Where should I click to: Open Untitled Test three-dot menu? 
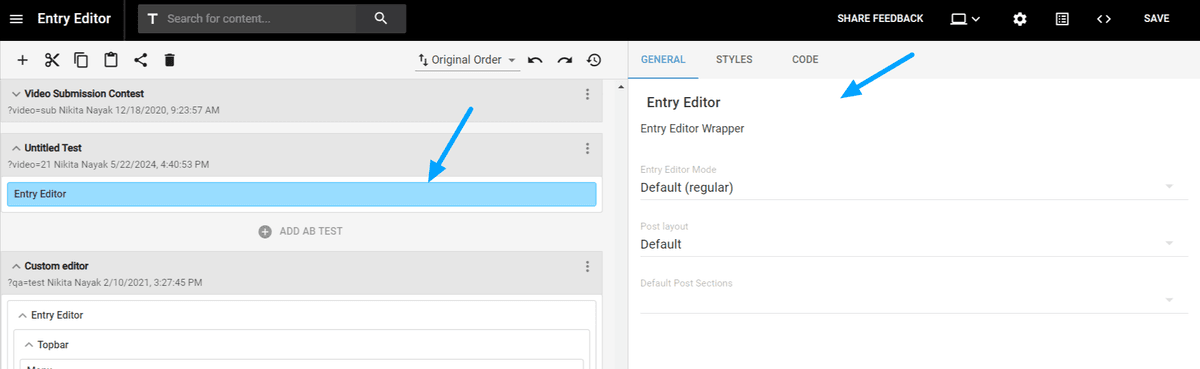tap(587, 148)
